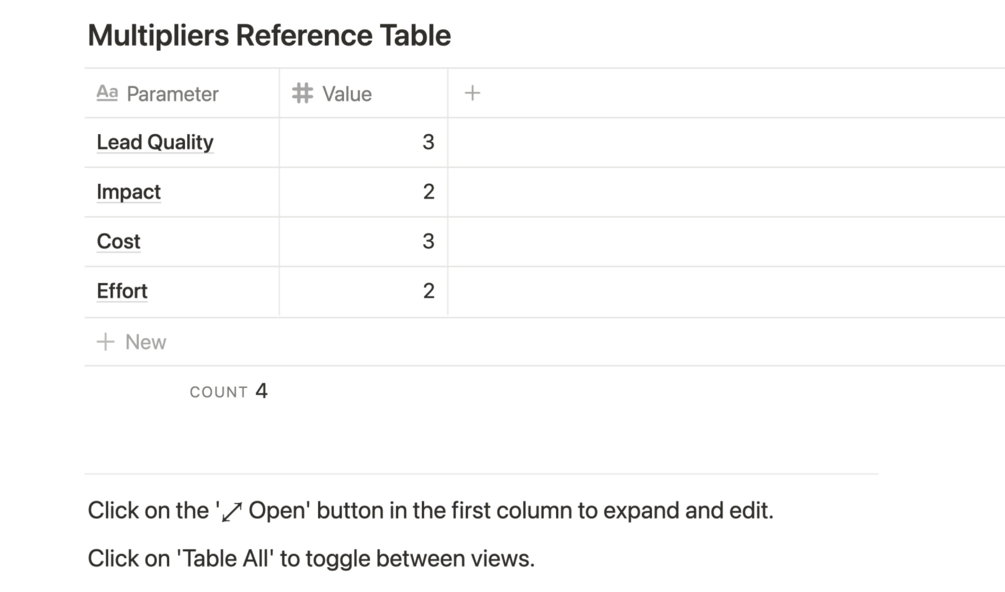Viewport: 1005px width, 592px height.
Task: Click the count number 4 in footer
Action: point(261,391)
